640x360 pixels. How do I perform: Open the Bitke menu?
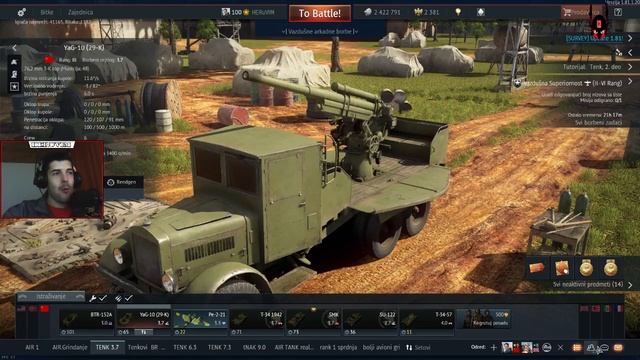(47, 12)
